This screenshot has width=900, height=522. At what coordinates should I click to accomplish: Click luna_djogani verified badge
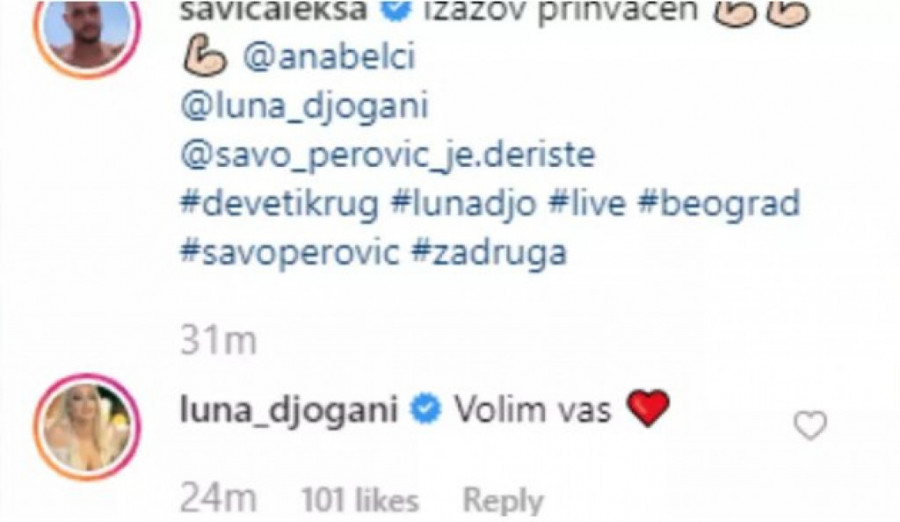[426, 410]
